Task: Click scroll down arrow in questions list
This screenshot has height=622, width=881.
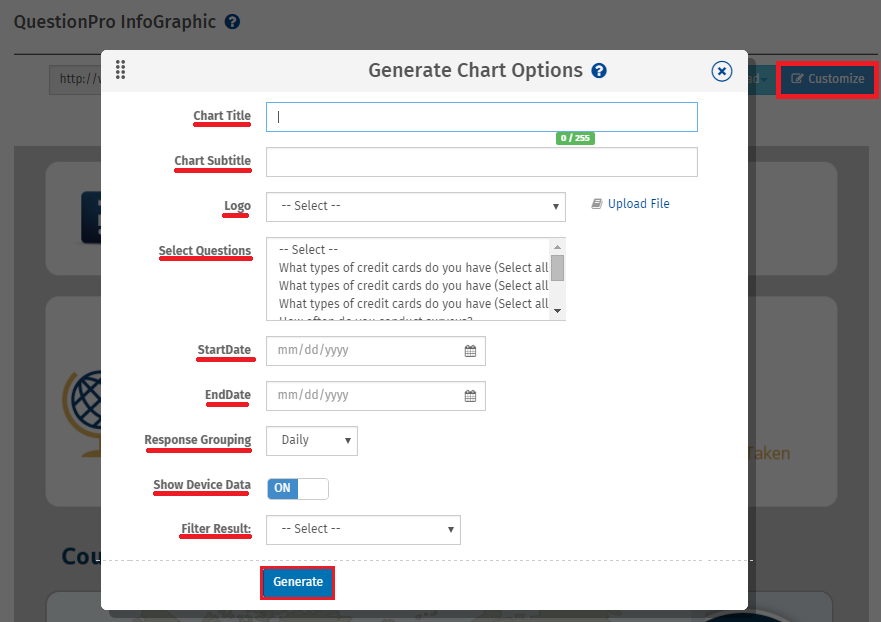Action: coord(557,311)
